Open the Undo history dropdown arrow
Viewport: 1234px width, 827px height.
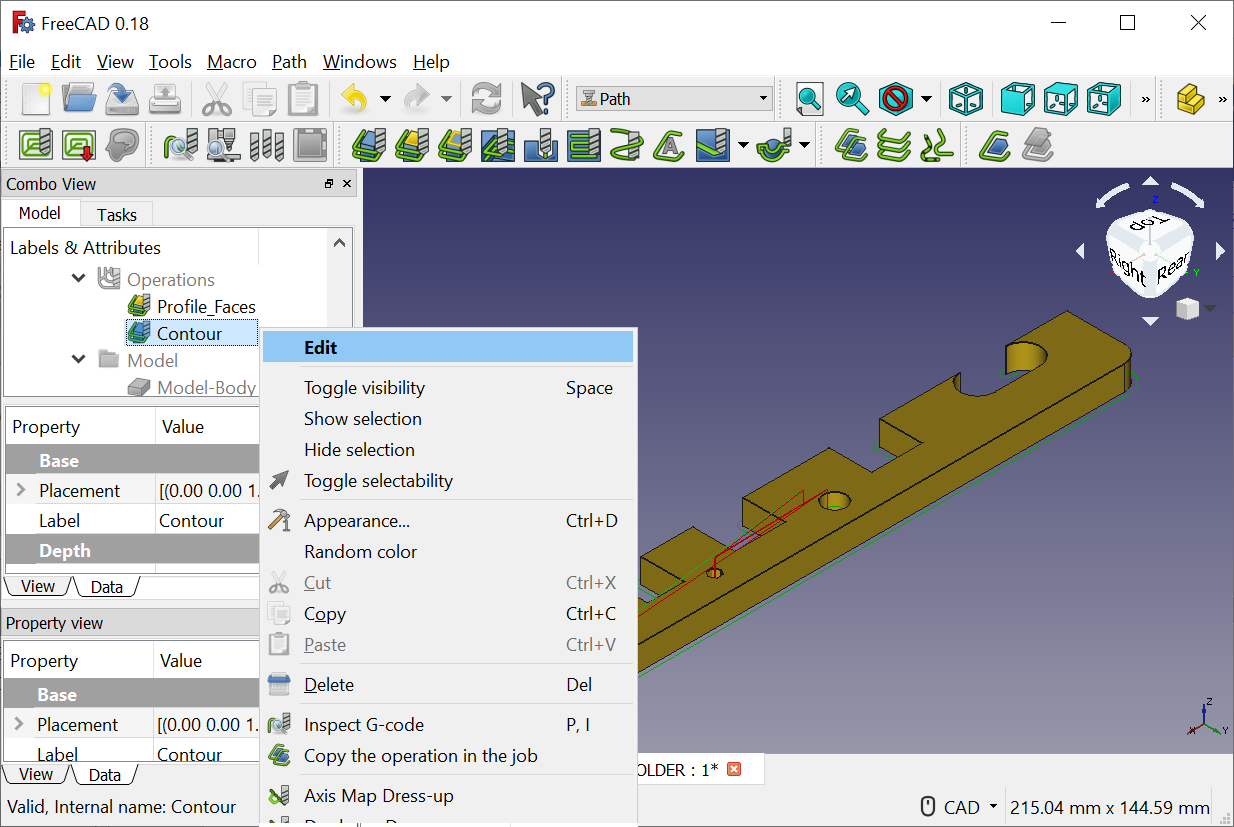[x=385, y=99]
